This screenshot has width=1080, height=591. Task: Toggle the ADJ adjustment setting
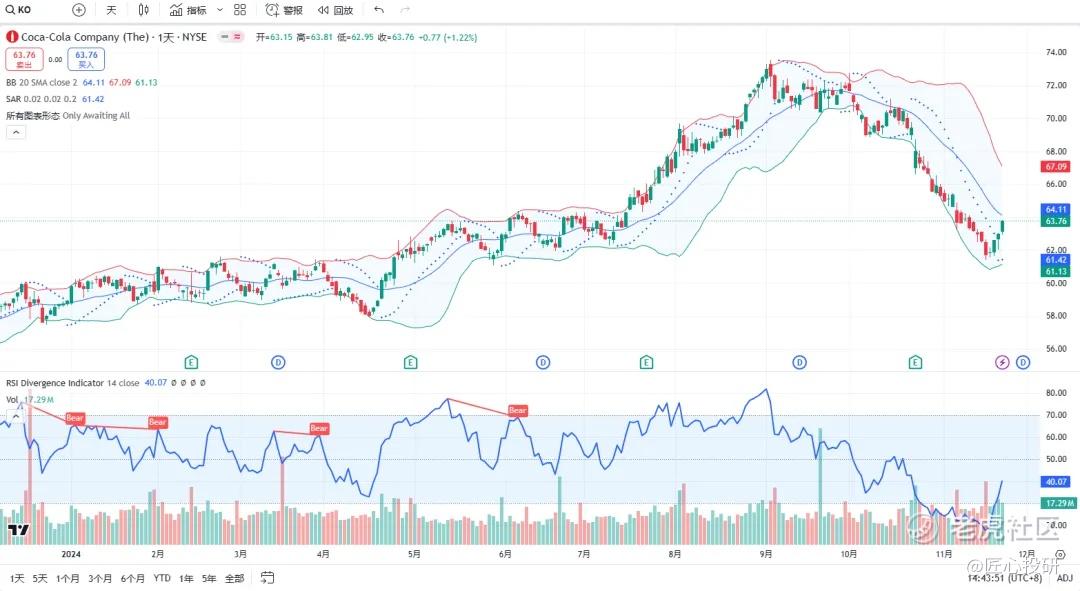click(x=1064, y=579)
